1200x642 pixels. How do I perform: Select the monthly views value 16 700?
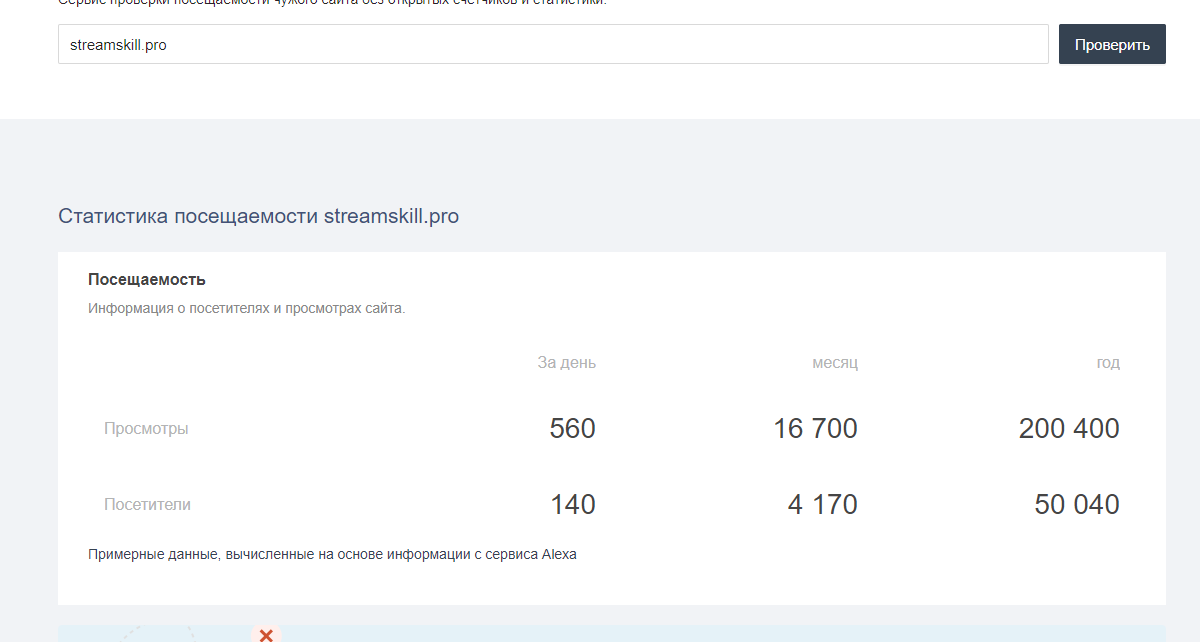(815, 429)
